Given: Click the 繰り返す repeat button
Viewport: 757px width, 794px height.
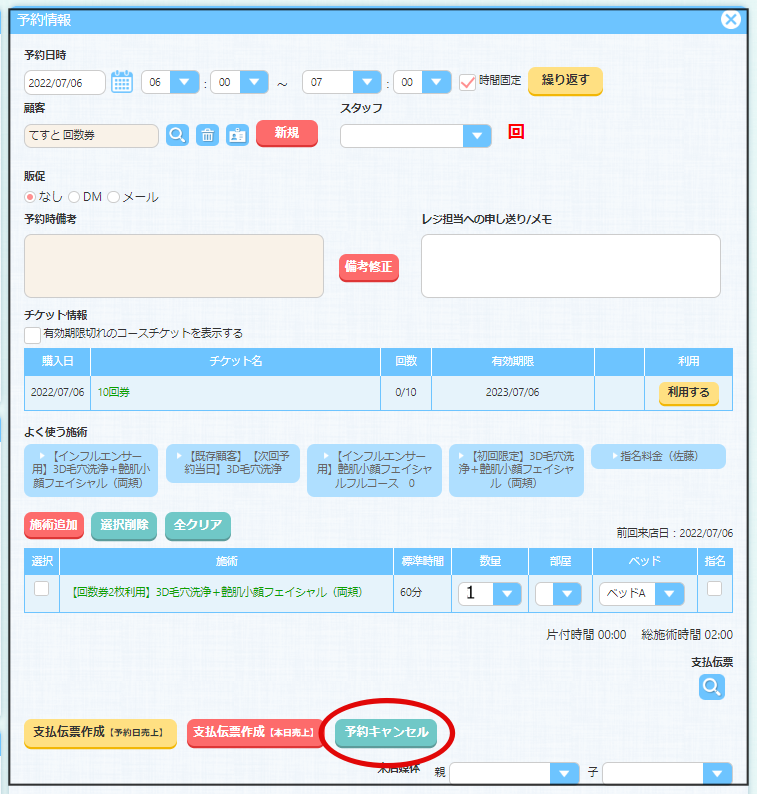Looking at the screenshot, I should click(565, 80).
